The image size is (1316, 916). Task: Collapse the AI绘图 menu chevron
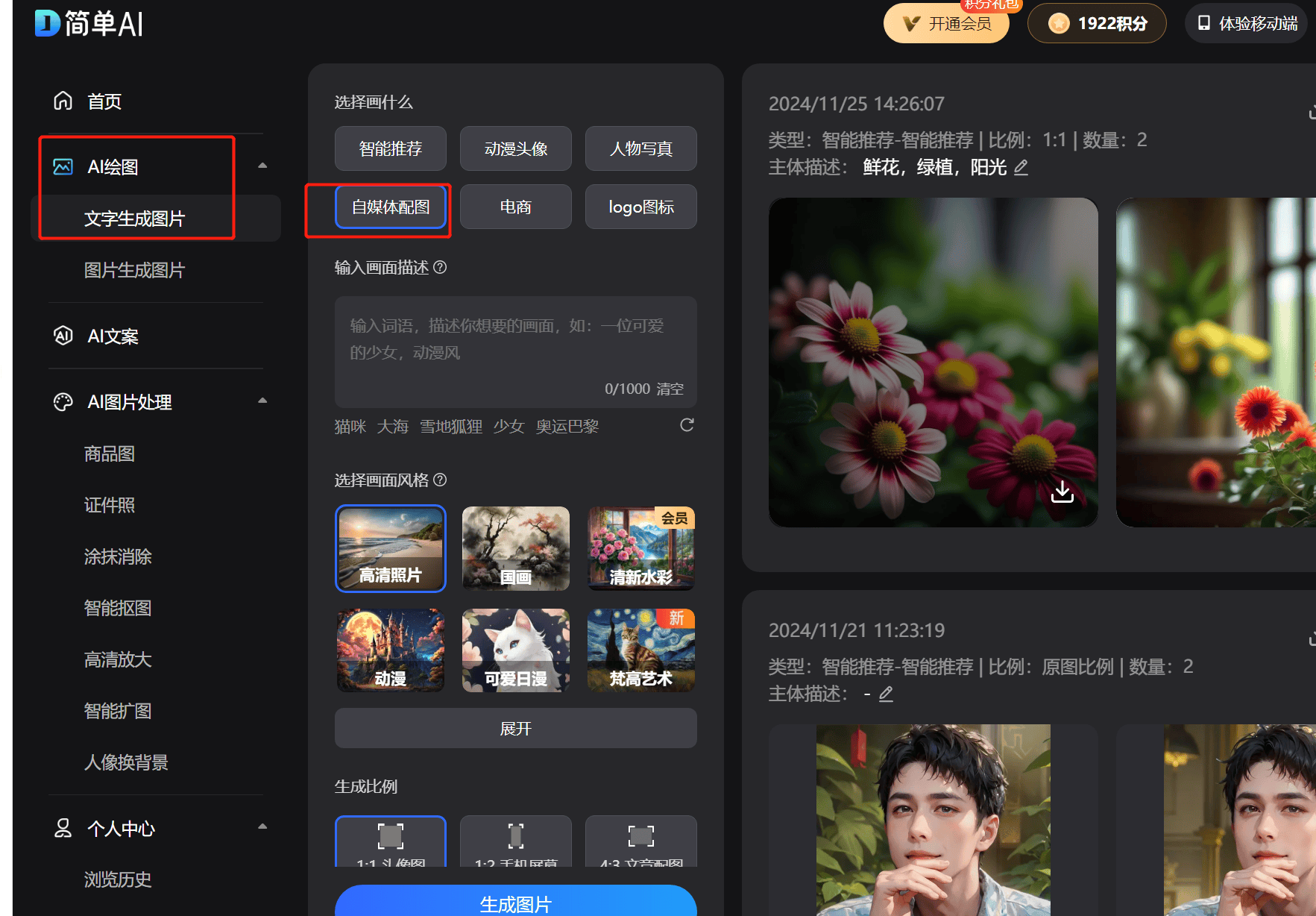pyautogui.click(x=262, y=163)
